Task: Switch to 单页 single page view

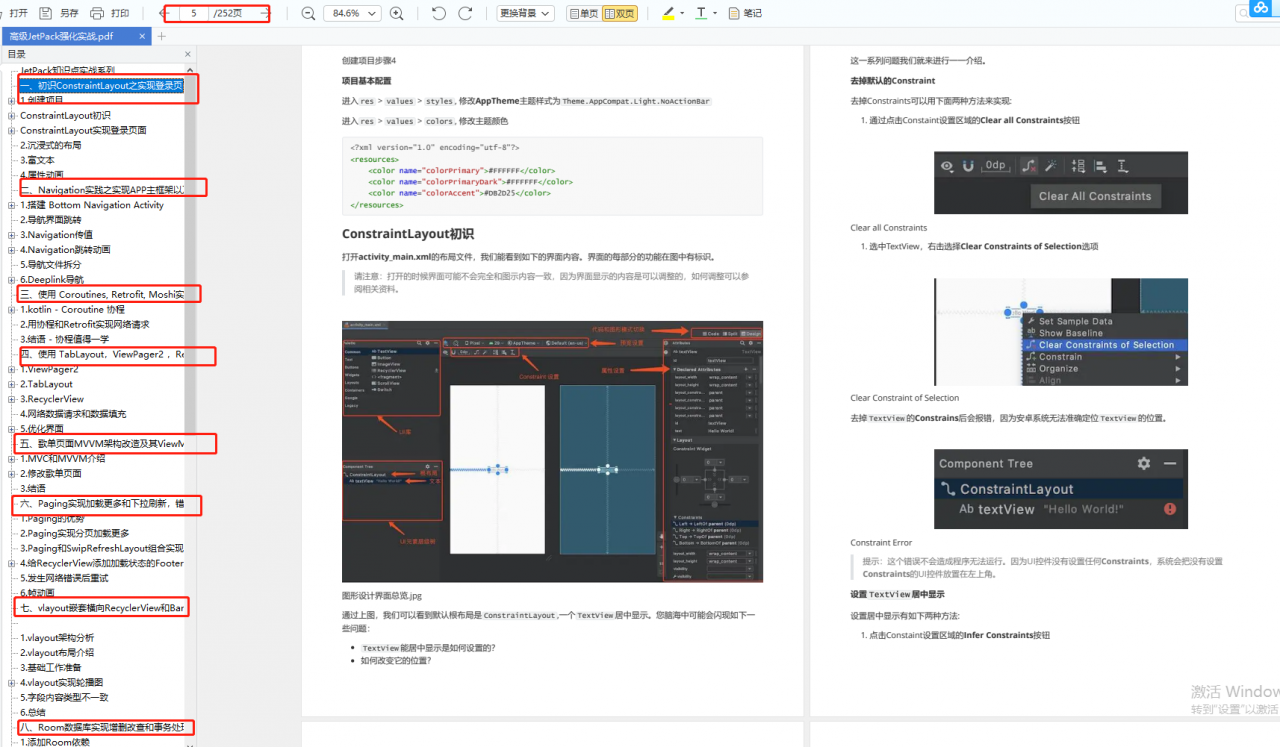Action: tap(583, 13)
